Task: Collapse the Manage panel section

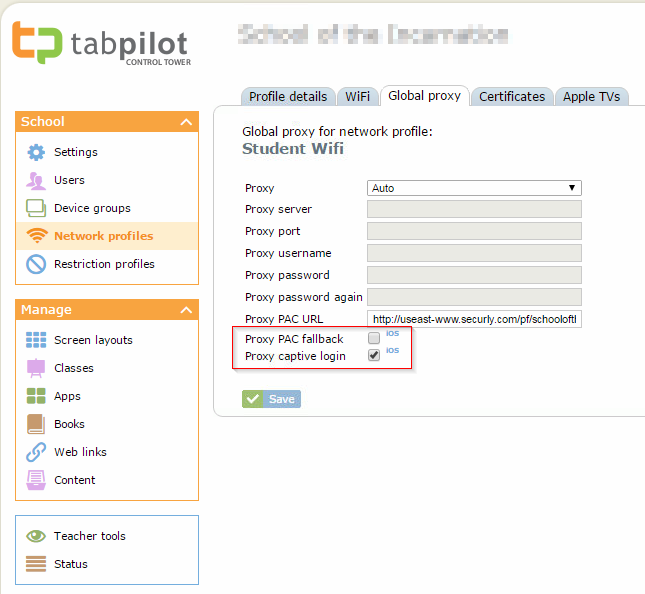Action: click(x=185, y=310)
